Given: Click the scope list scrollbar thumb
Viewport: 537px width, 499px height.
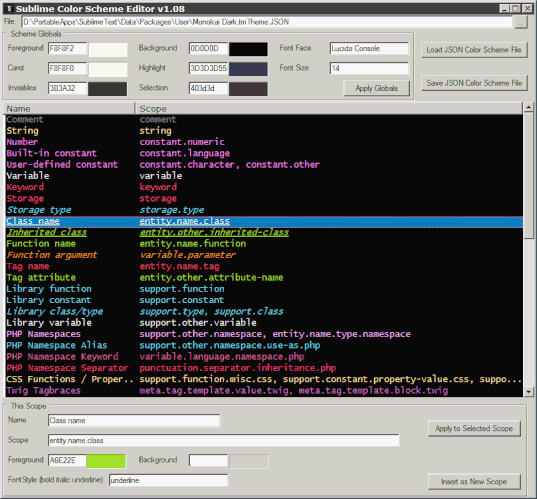Looking at the screenshot, I should coord(528,176).
